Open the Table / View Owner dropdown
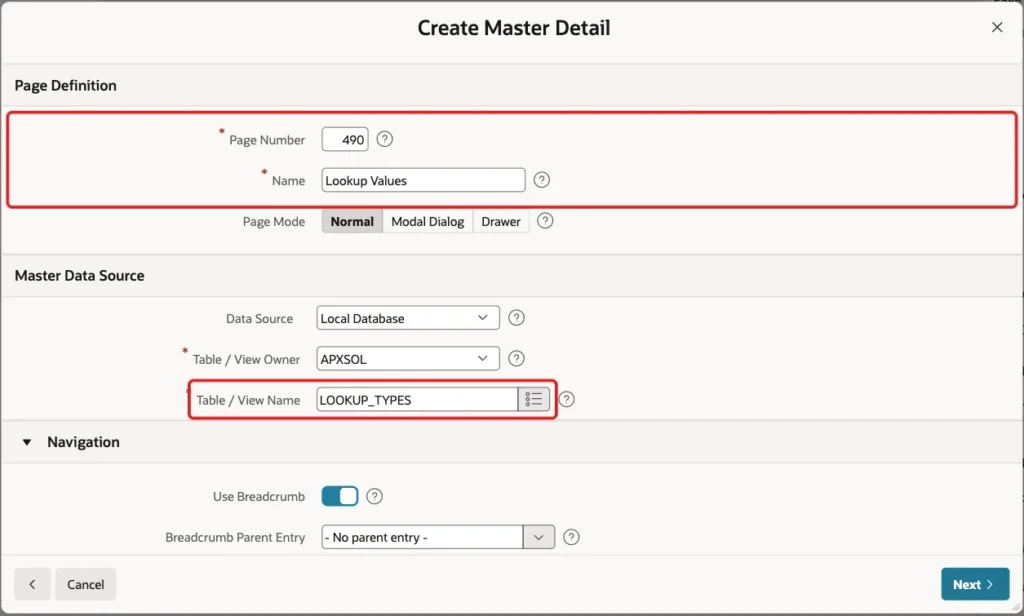This screenshot has height=616, width=1024. point(408,359)
